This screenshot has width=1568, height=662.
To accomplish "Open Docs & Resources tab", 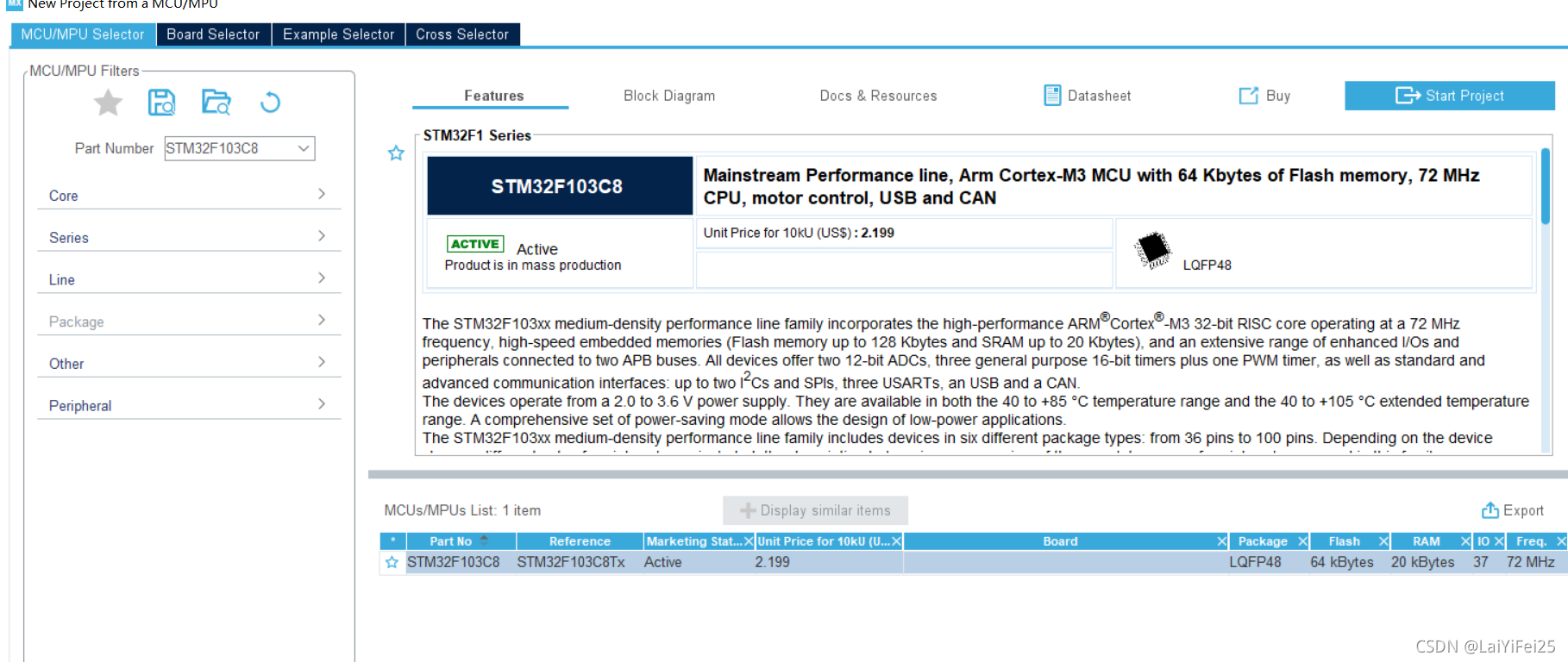I will pos(878,96).
